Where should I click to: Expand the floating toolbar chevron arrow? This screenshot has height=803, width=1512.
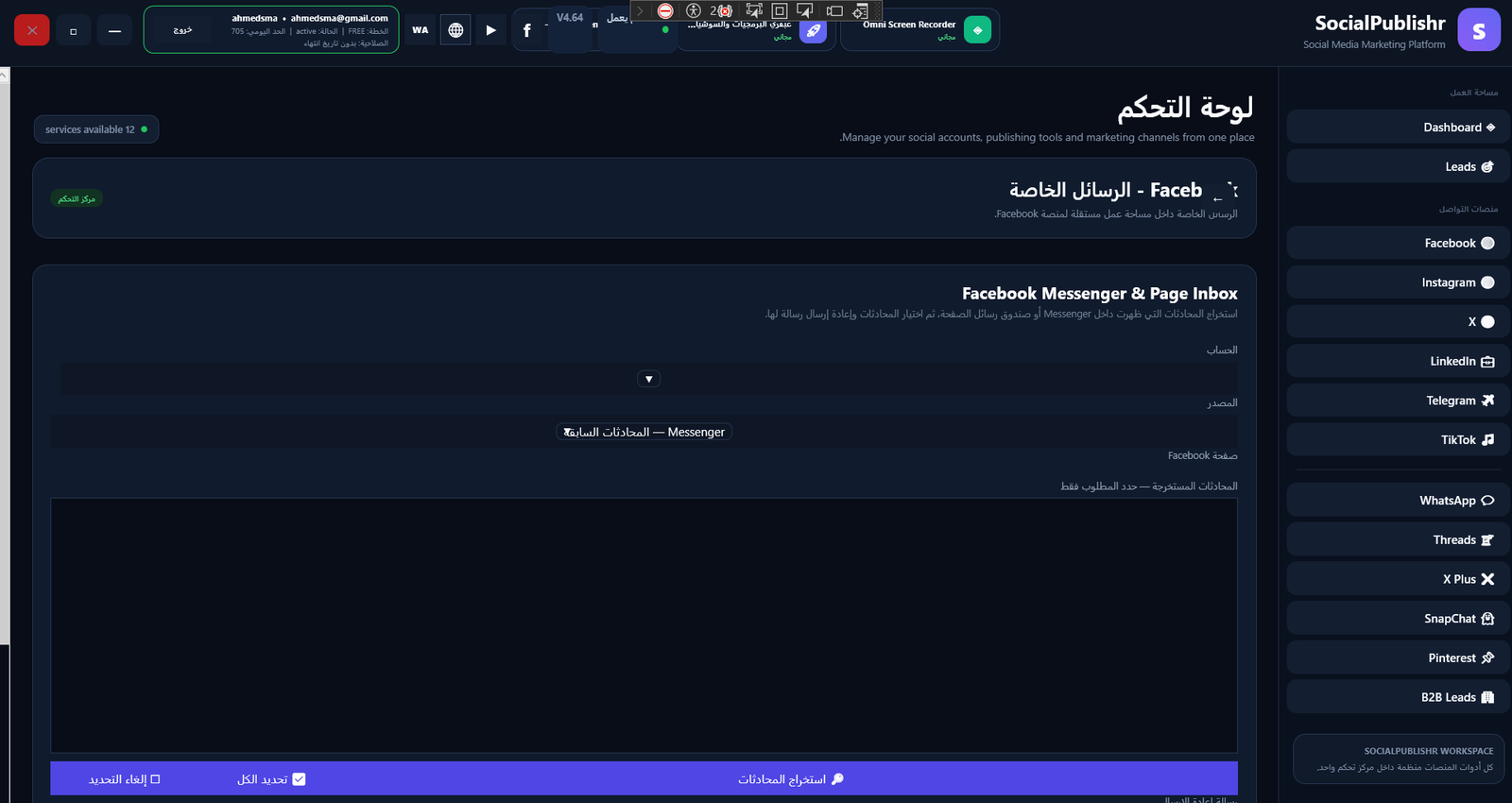[x=640, y=10]
